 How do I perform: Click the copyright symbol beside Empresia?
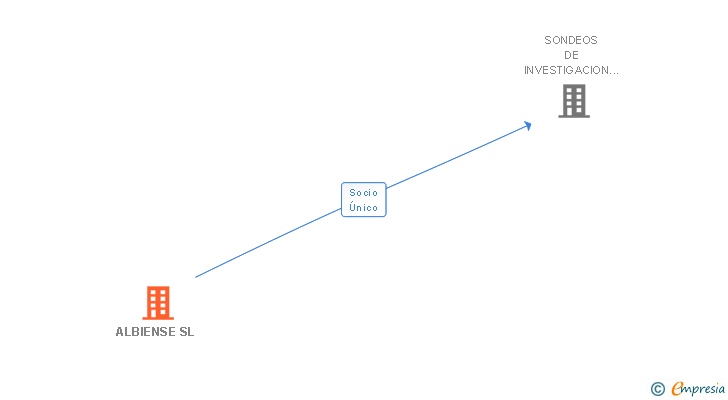click(657, 389)
